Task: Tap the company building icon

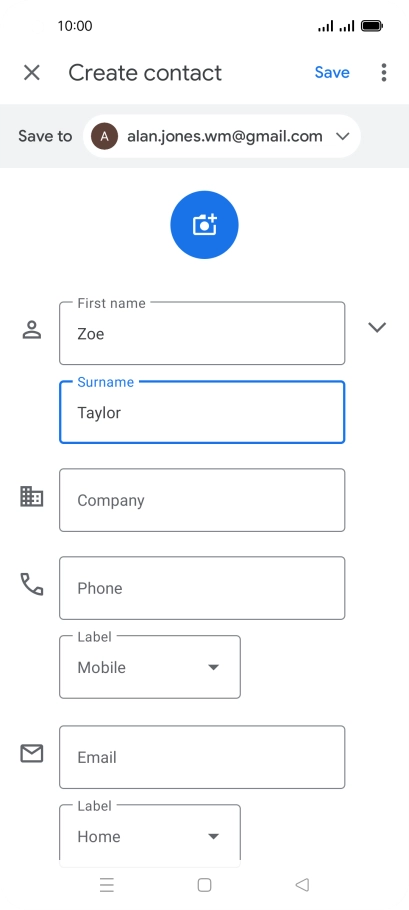Action: 31,497
